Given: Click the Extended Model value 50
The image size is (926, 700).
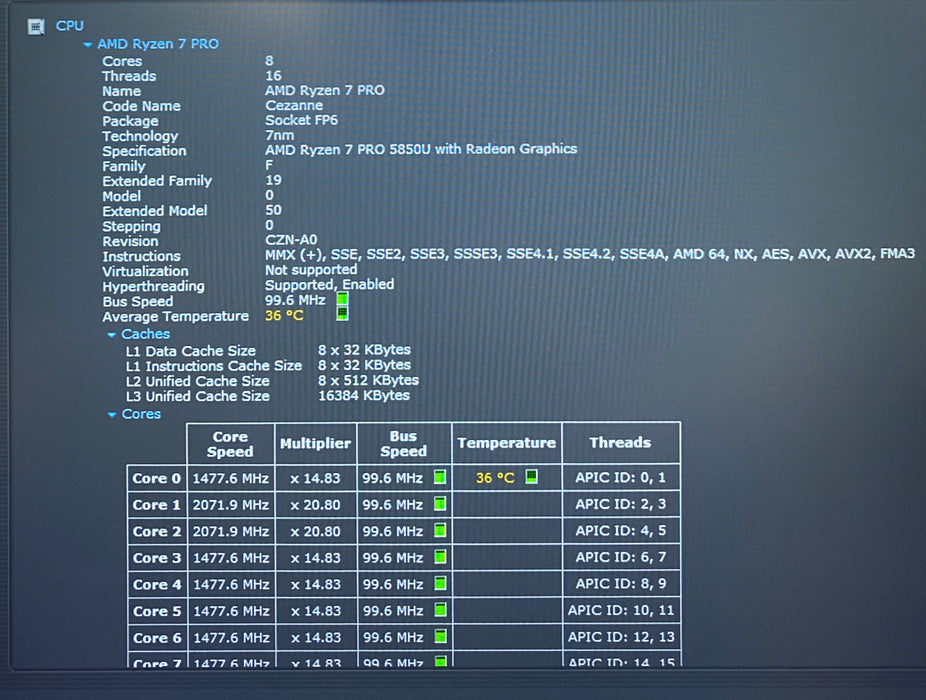Looking at the screenshot, I should tap(273, 210).
